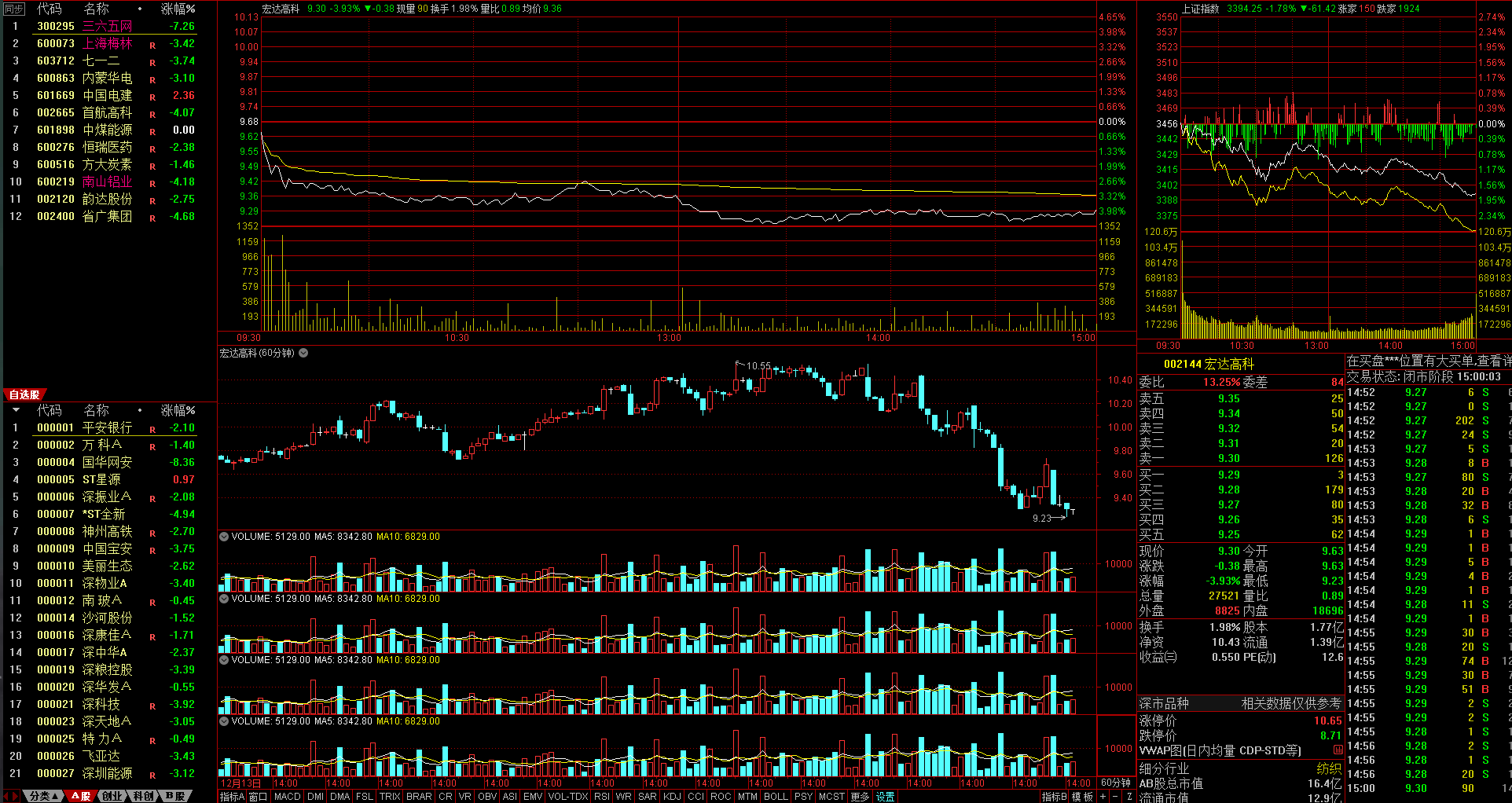This screenshot has height=803, width=1512.
Task: Open the VWAP图 chart icon
Action: (x=1338, y=750)
